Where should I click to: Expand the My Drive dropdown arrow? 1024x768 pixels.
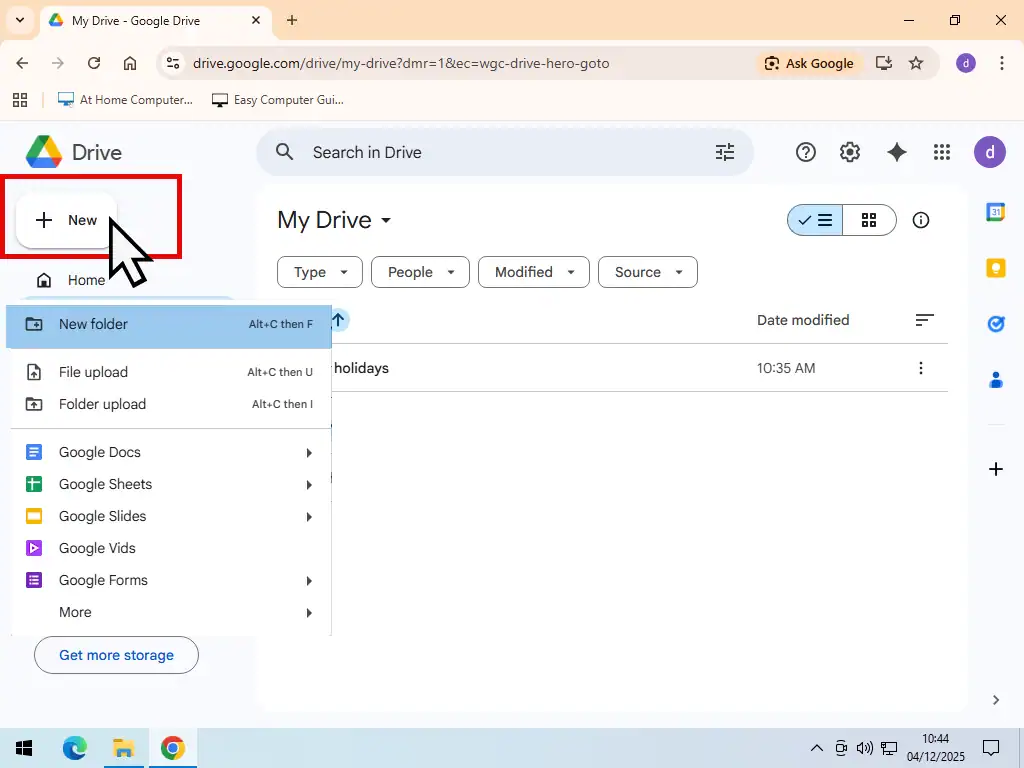point(386,221)
